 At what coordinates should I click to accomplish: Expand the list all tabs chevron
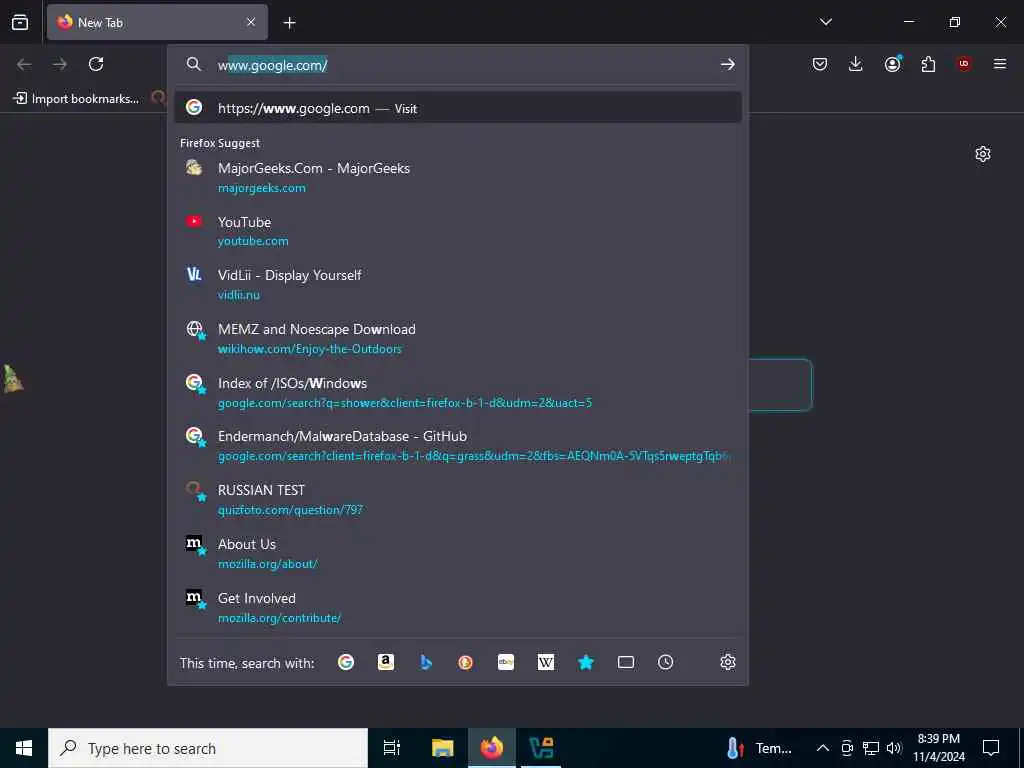coord(825,22)
